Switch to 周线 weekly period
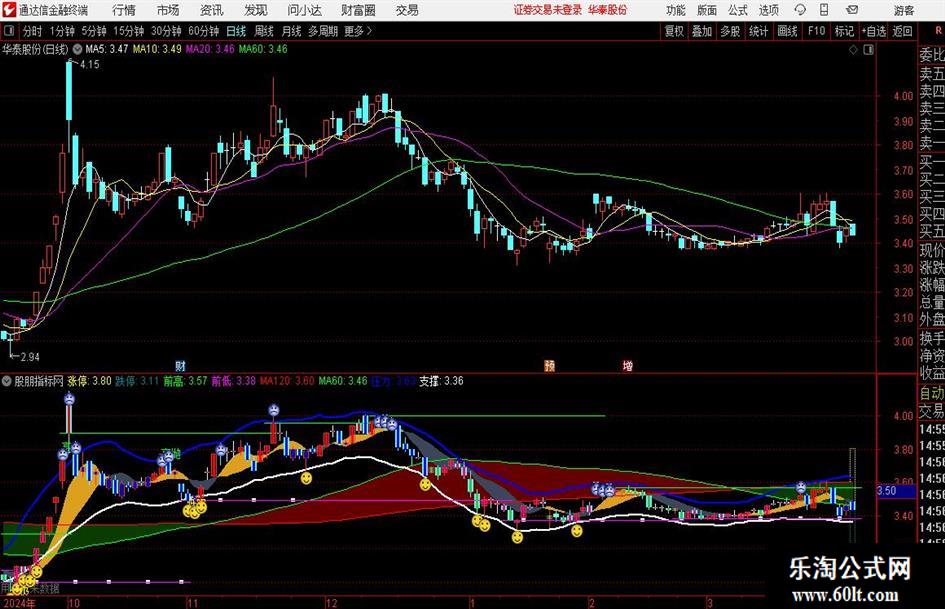This screenshot has height=609, width=945. 263,31
